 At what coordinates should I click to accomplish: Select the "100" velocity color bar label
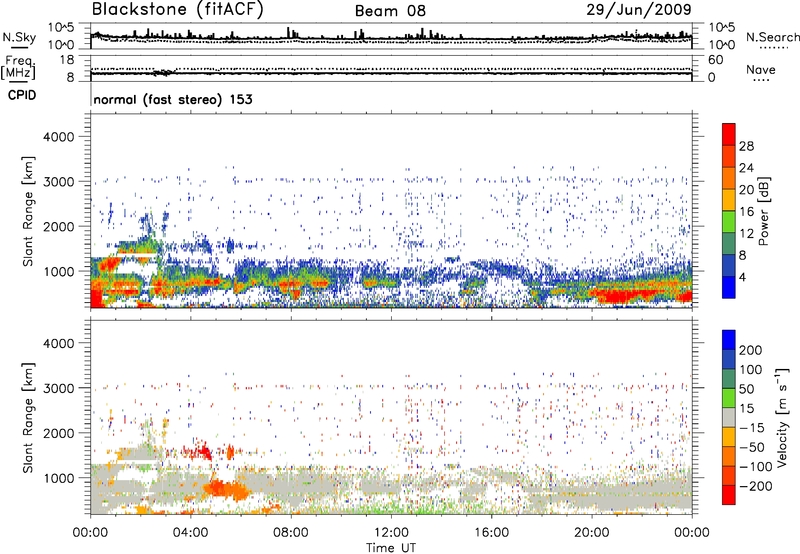tap(751, 370)
